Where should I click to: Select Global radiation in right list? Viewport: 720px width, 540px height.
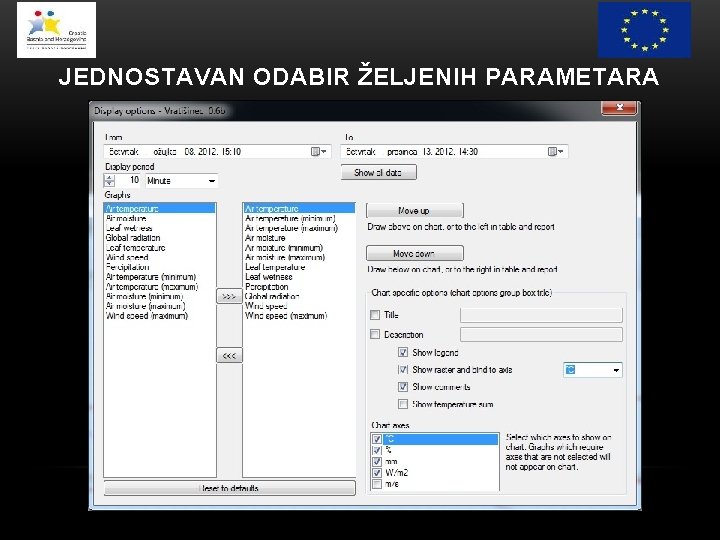[299, 297]
